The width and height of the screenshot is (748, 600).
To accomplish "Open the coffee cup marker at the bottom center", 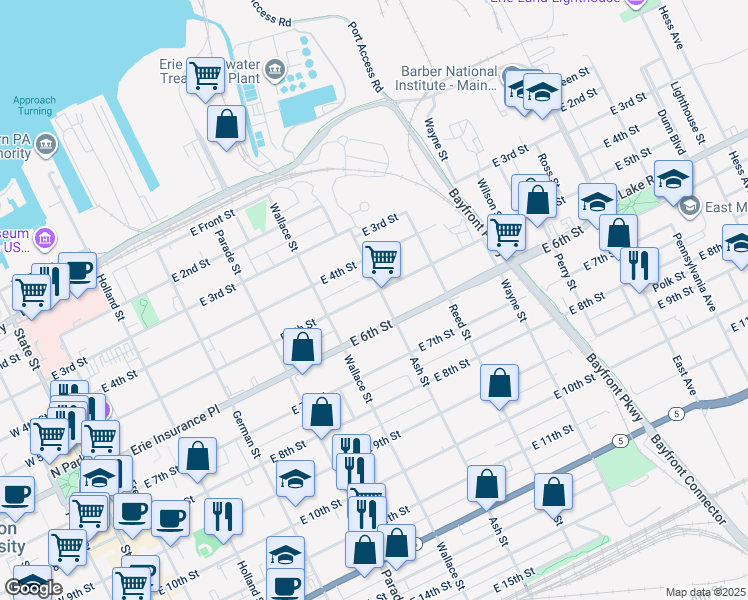I will 285,584.
